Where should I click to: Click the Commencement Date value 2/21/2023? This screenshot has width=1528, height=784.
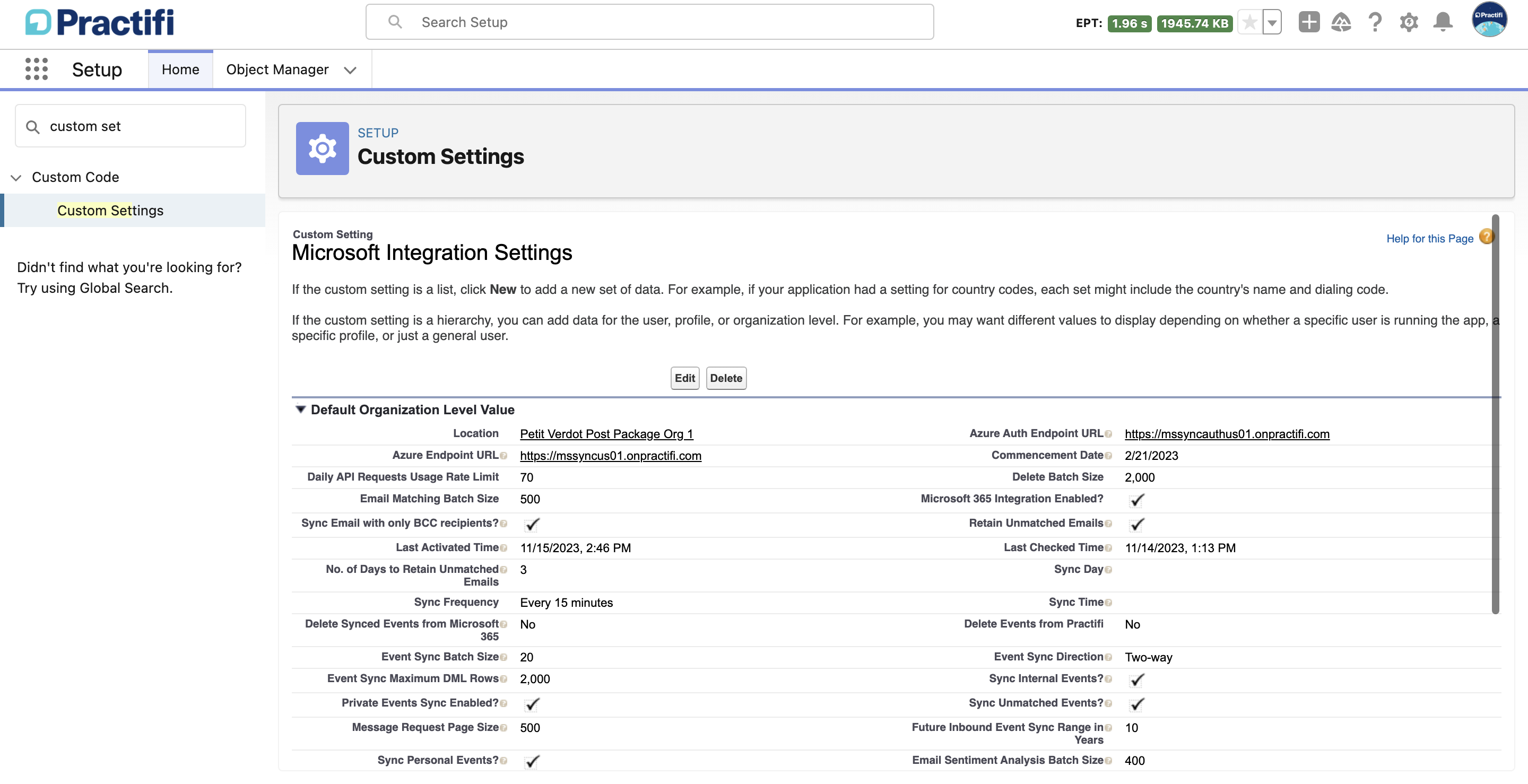point(1151,456)
